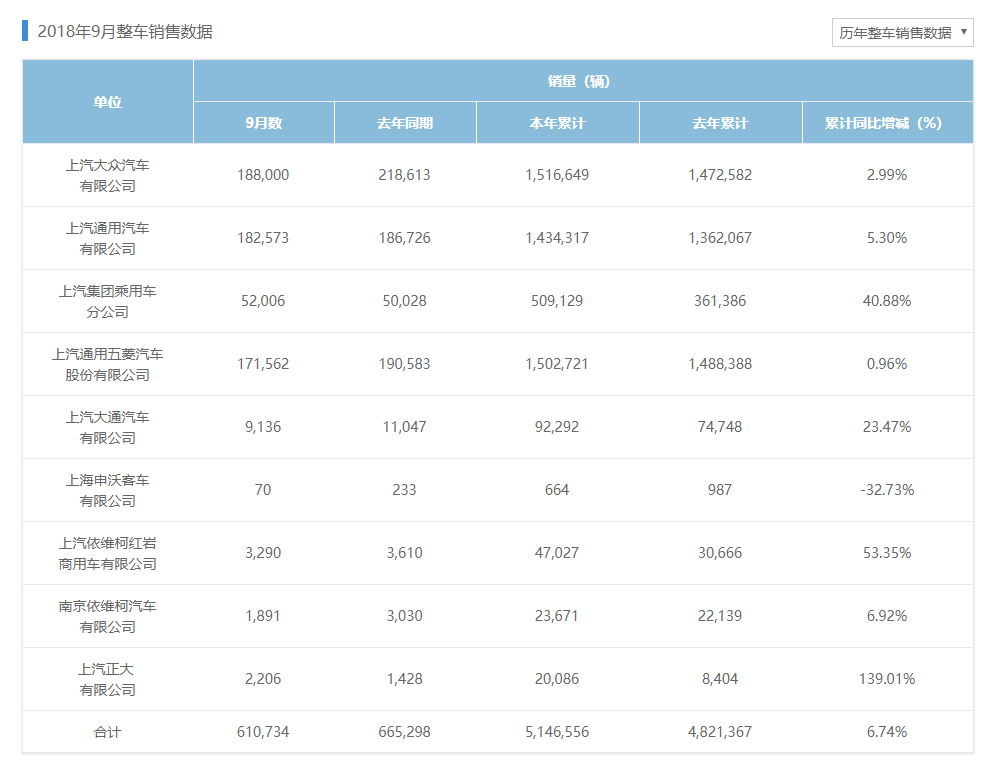Screen dimensions: 1002x772
Task: Select the 南京依维柯汽车有限公司 row label
Action: tap(107, 616)
